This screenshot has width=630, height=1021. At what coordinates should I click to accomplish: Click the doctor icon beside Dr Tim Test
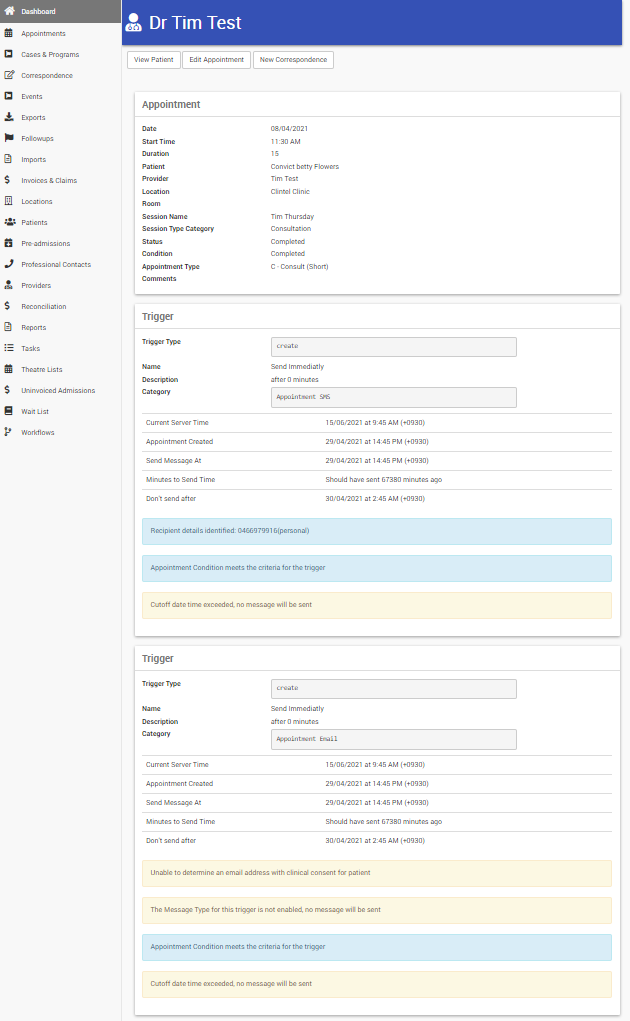pos(133,23)
